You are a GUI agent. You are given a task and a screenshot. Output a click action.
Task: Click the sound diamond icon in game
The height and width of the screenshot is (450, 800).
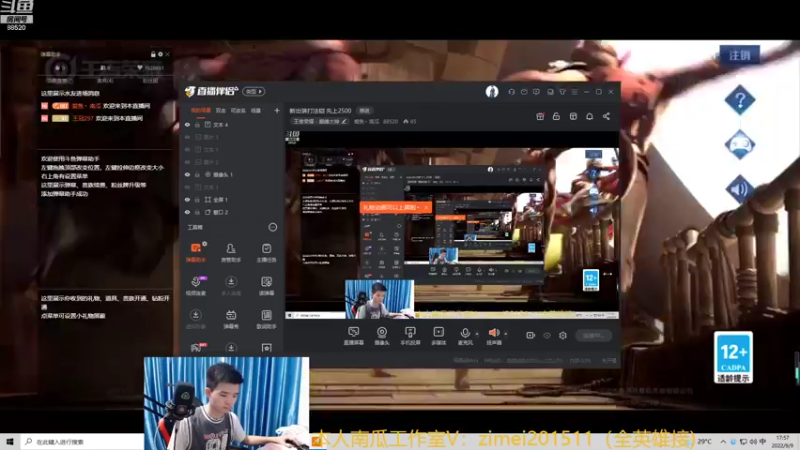[x=740, y=189]
